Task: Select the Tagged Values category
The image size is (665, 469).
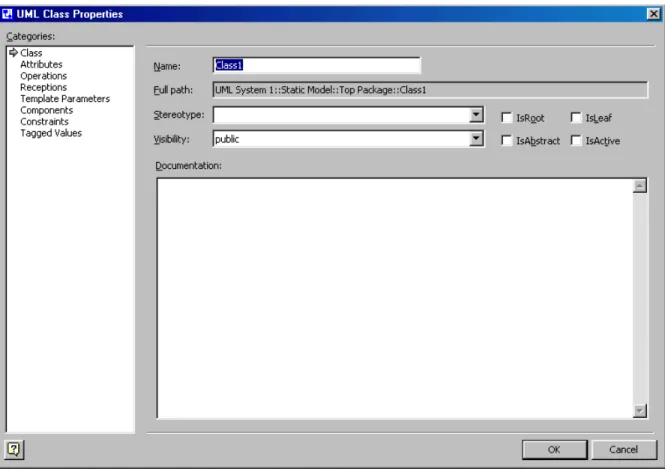Action: pos(51,133)
